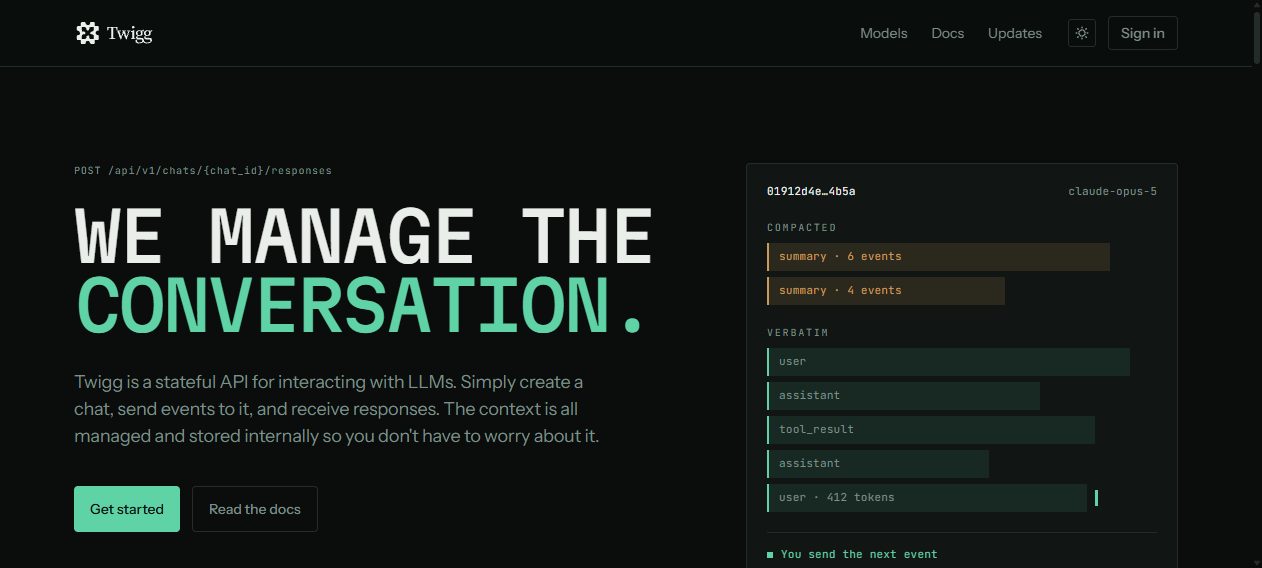Select the summary · 6 events bar
The width and height of the screenshot is (1262, 568).
[x=938, y=257]
